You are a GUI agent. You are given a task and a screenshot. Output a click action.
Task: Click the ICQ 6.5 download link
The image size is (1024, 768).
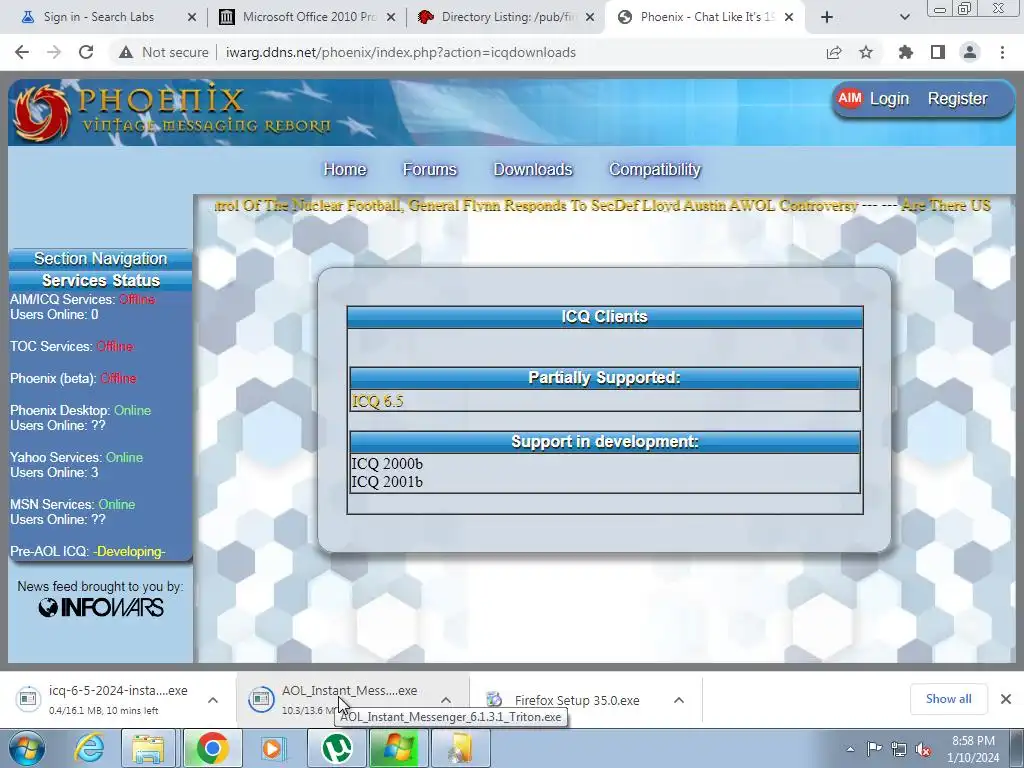377,401
